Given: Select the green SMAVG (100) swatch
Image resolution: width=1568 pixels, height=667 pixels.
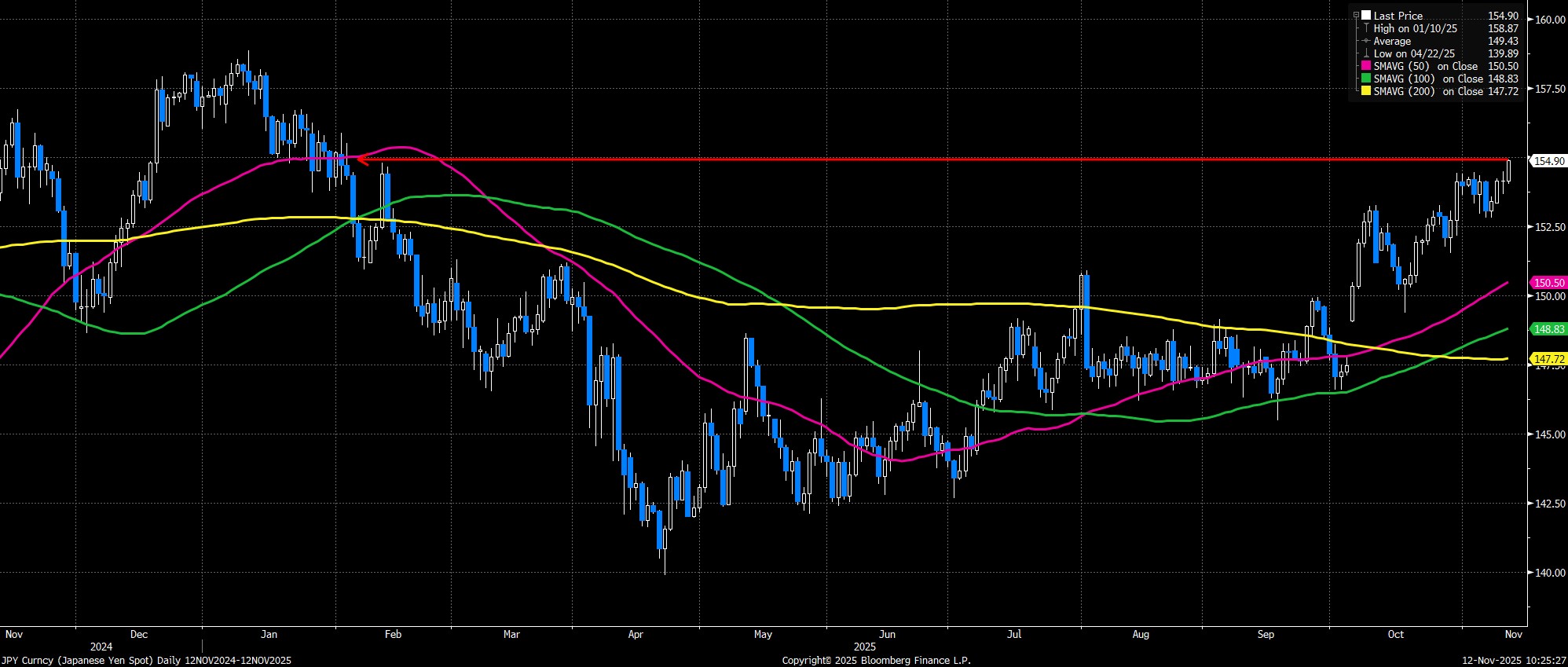Looking at the screenshot, I should point(1366,79).
